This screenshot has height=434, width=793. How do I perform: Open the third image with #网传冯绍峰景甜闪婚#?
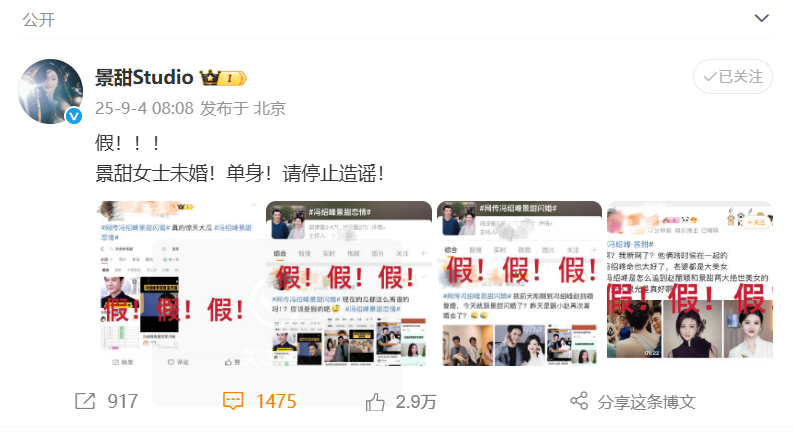[519, 284]
